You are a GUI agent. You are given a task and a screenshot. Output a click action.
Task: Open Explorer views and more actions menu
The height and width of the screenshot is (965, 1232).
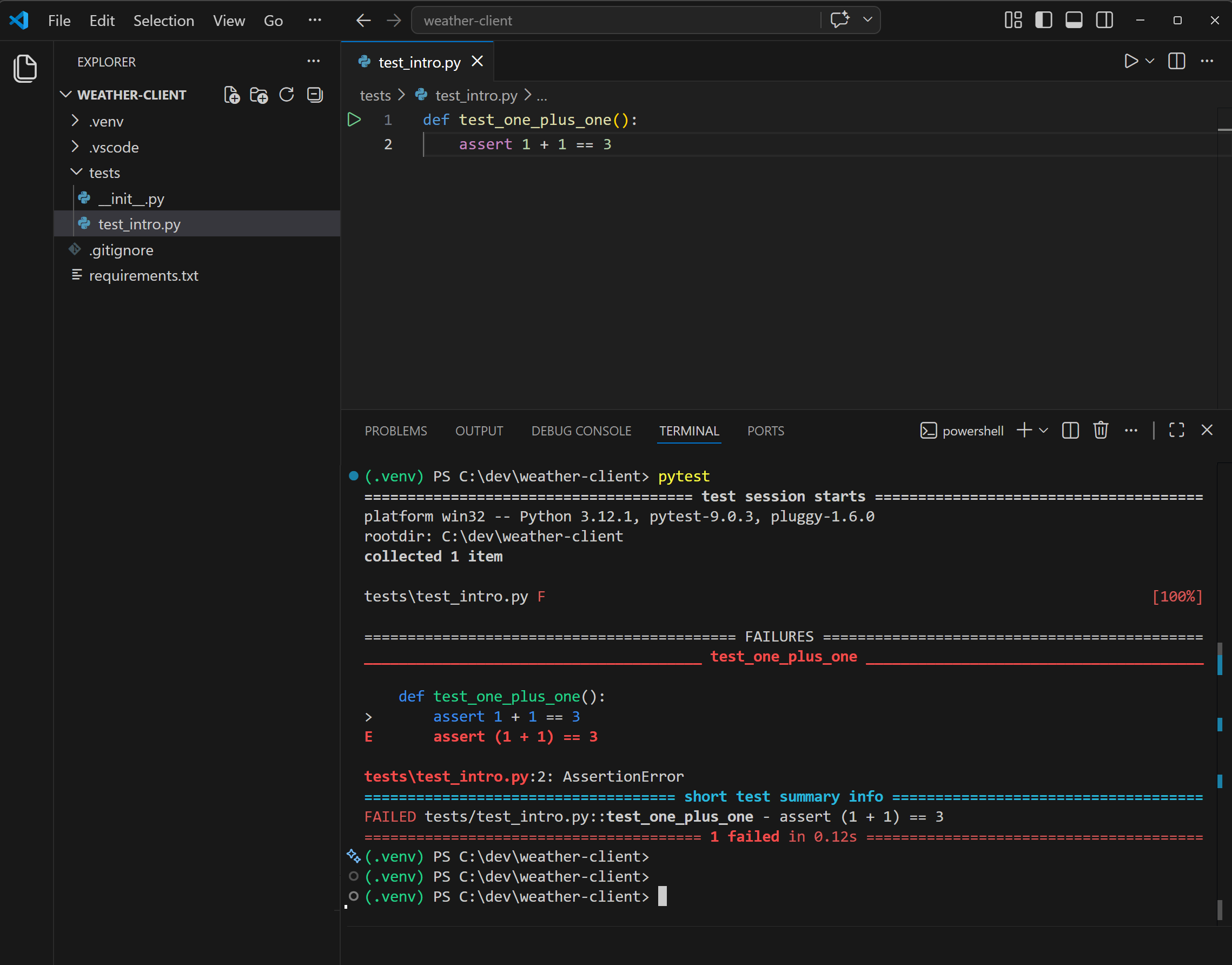(314, 61)
